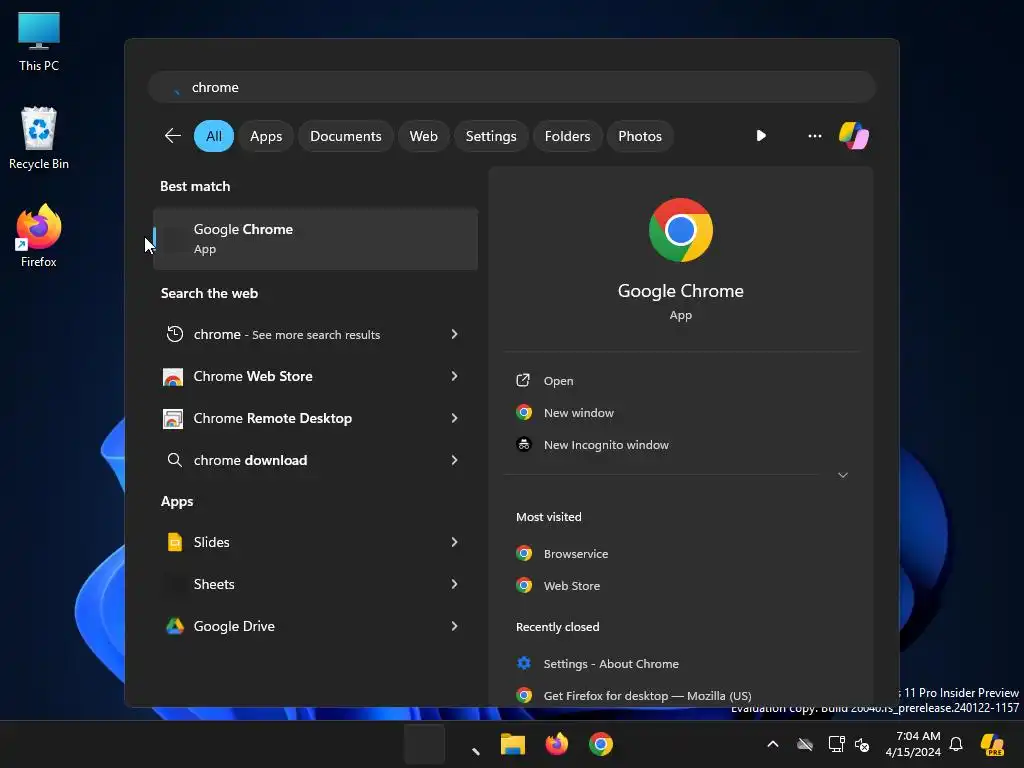
Task: Expand arrow for Chrome Remote Desktop
Action: pyautogui.click(x=455, y=418)
